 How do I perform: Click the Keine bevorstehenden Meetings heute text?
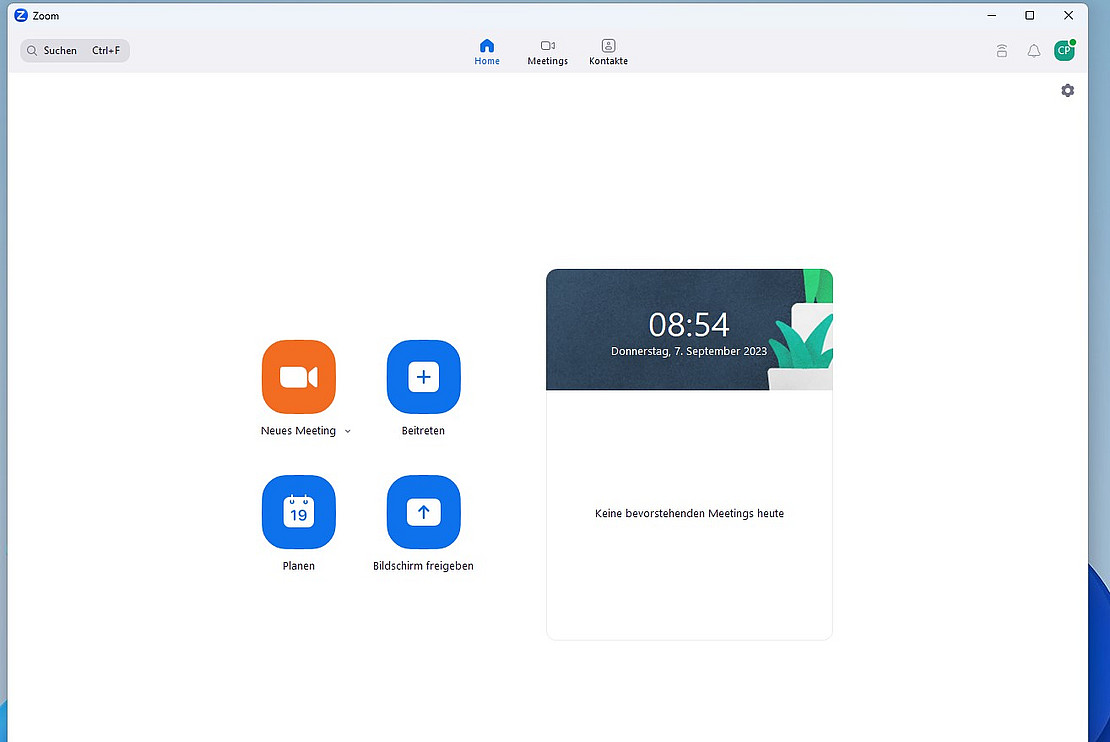tap(689, 514)
